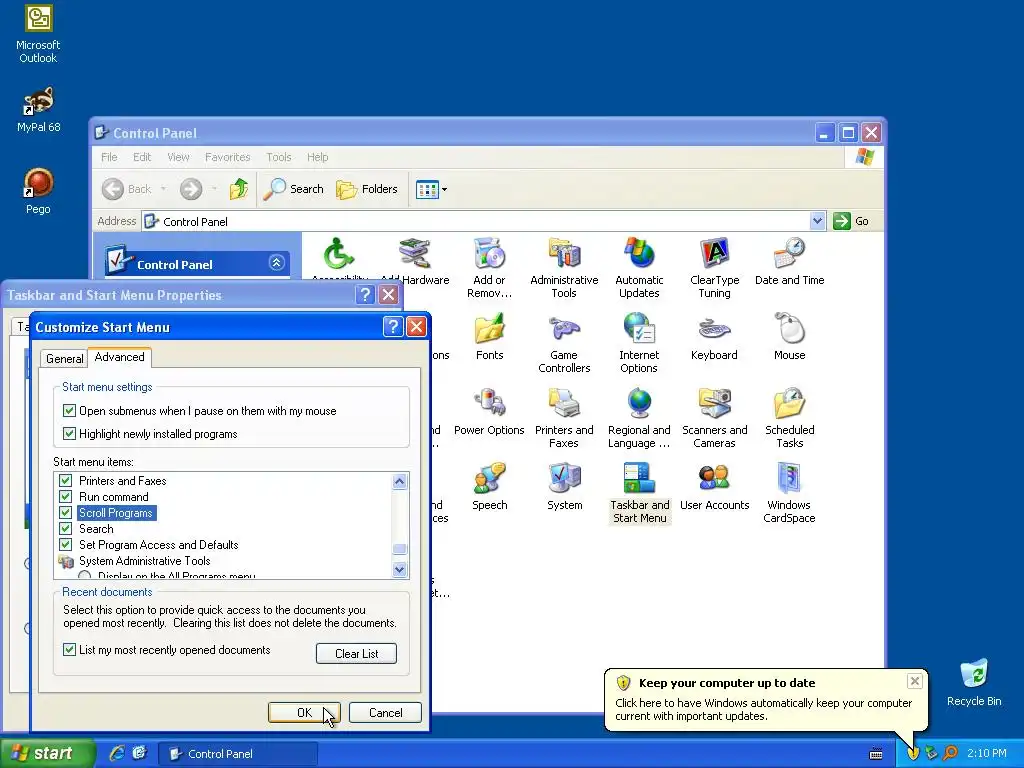Open the Pego desktop shortcut
1024x768 pixels.
(x=38, y=191)
